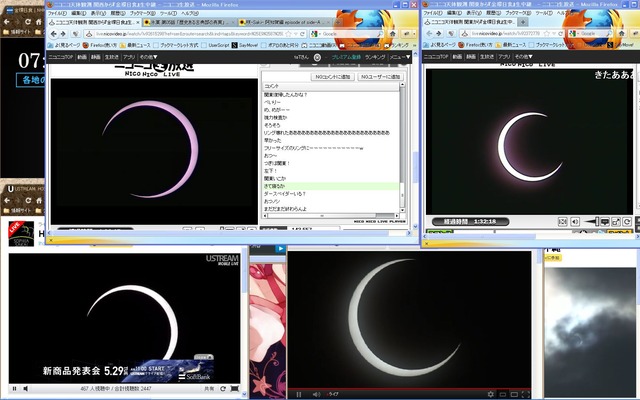Open 編集 menu in left Firefox window

79,13
